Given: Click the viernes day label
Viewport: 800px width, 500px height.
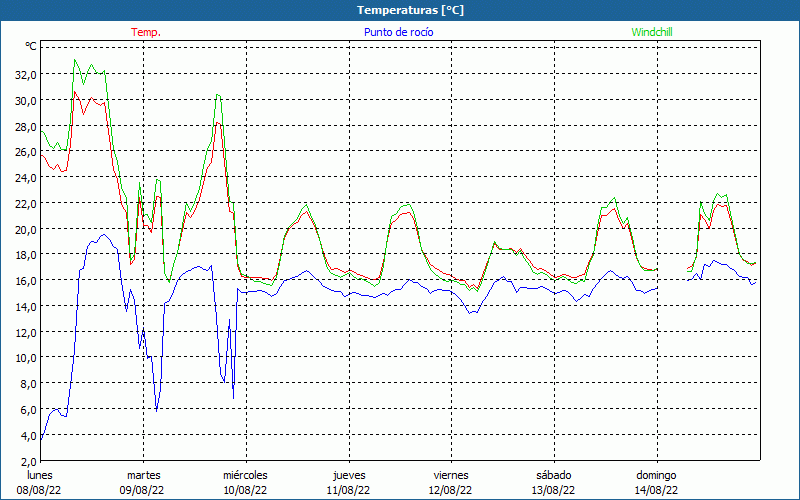Looking at the screenshot, I should (x=451, y=475).
